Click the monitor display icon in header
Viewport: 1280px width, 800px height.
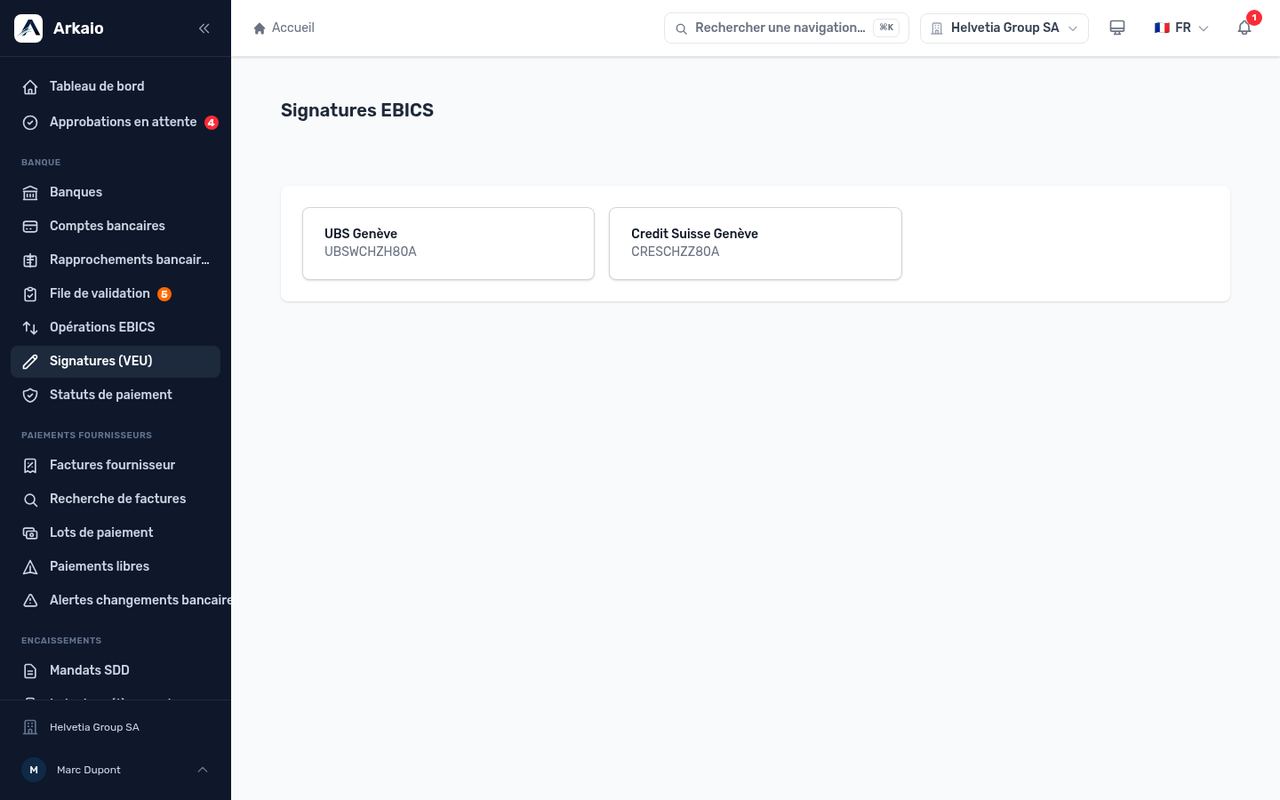(1117, 28)
